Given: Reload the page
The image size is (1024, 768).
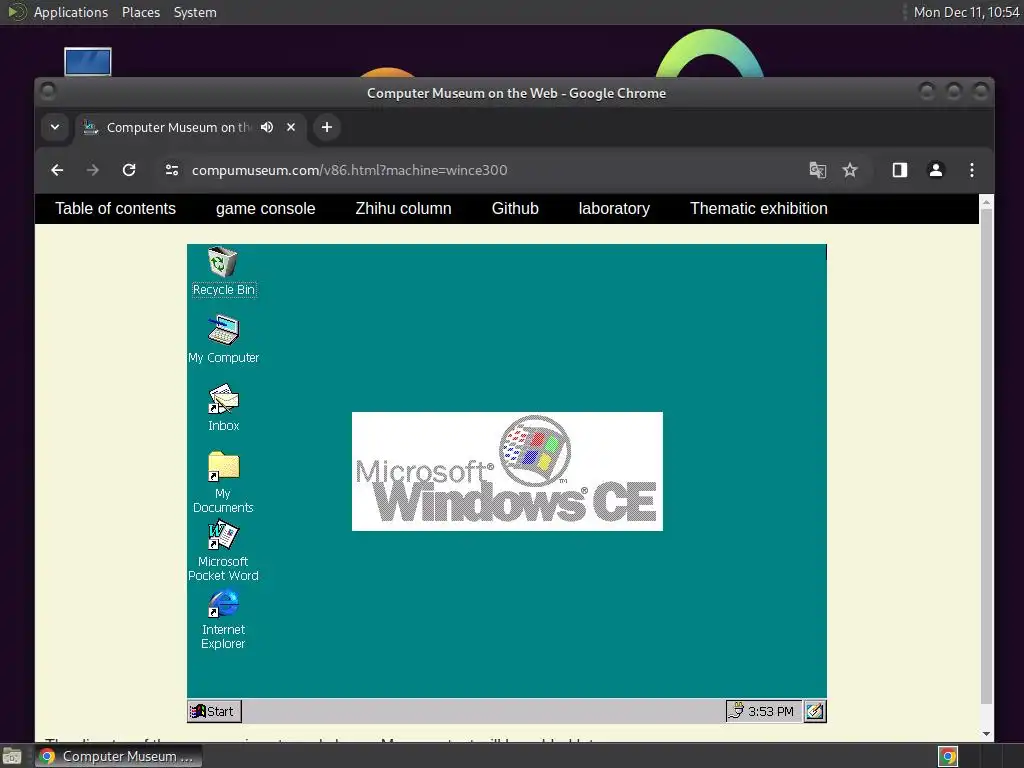Looking at the screenshot, I should click(x=129, y=170).
